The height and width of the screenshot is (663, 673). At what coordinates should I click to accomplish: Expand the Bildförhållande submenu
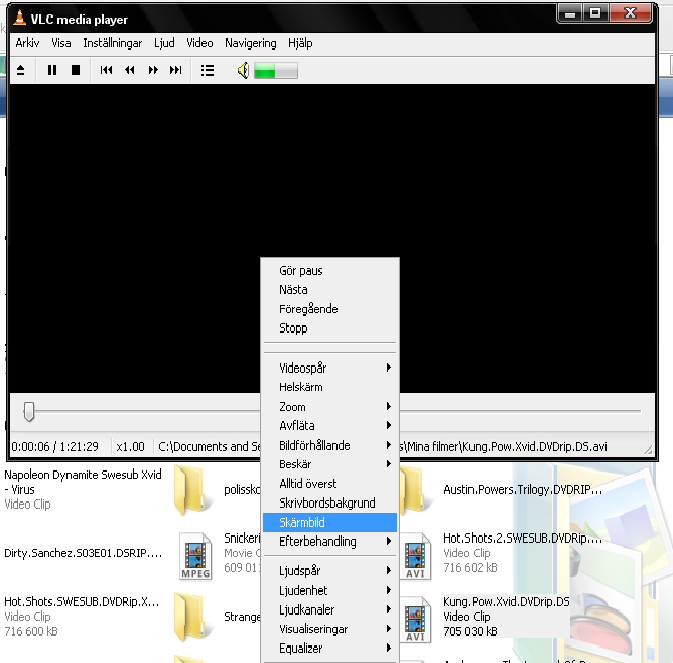[330, 445]
